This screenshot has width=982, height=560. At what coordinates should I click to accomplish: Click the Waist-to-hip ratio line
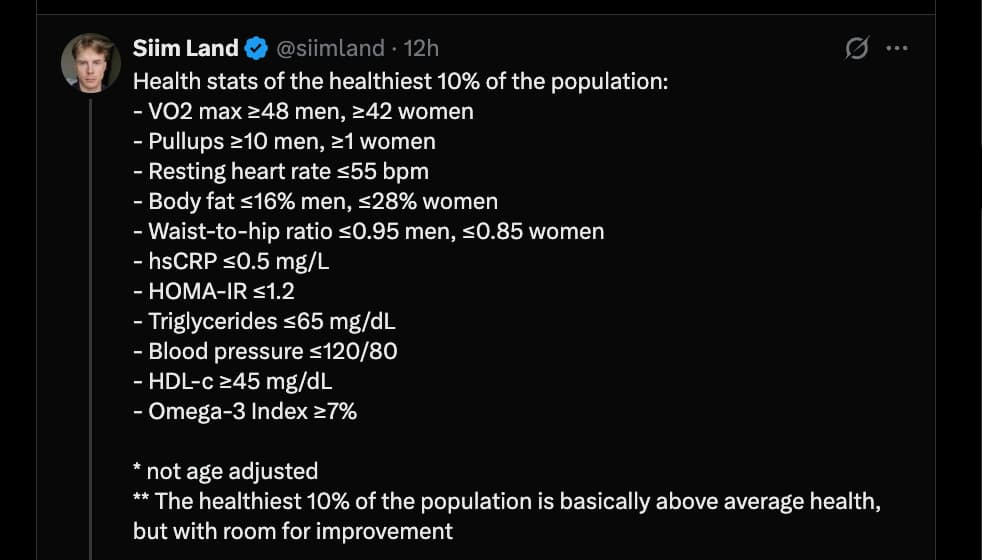pos(368,231)
